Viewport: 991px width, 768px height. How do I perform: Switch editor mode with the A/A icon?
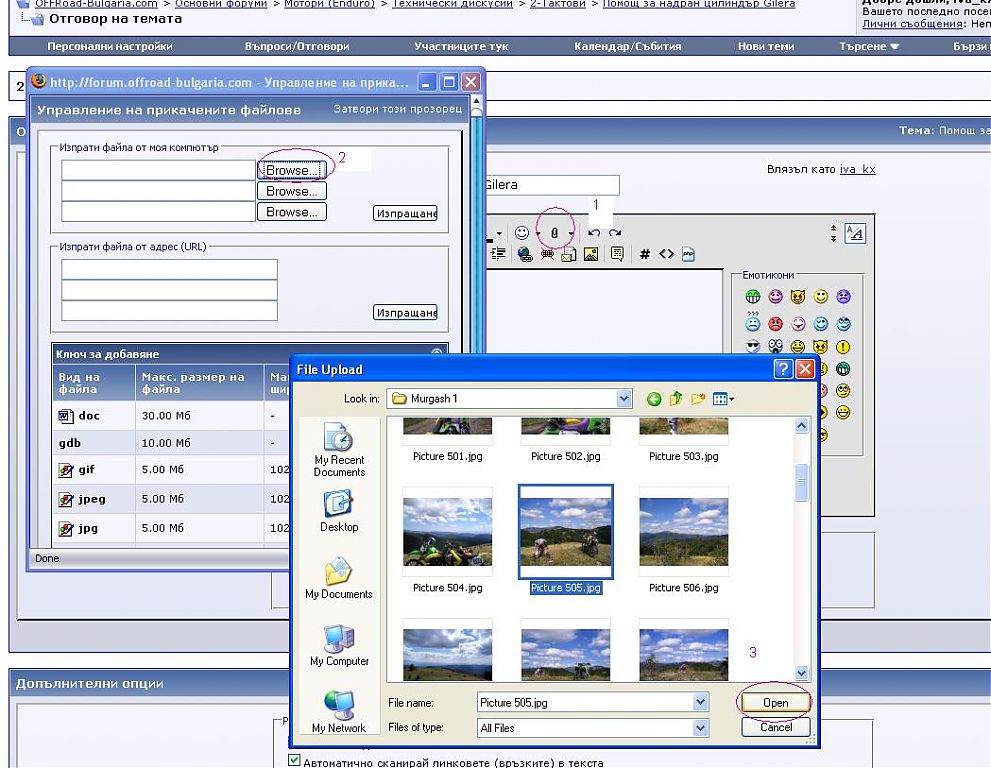[x=855, y=234]
